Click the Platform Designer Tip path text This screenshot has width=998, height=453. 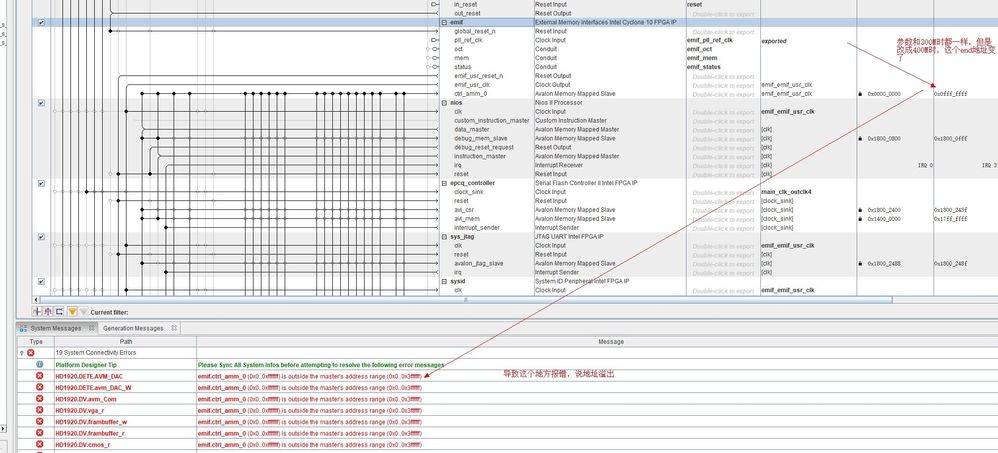pos(86,365)
